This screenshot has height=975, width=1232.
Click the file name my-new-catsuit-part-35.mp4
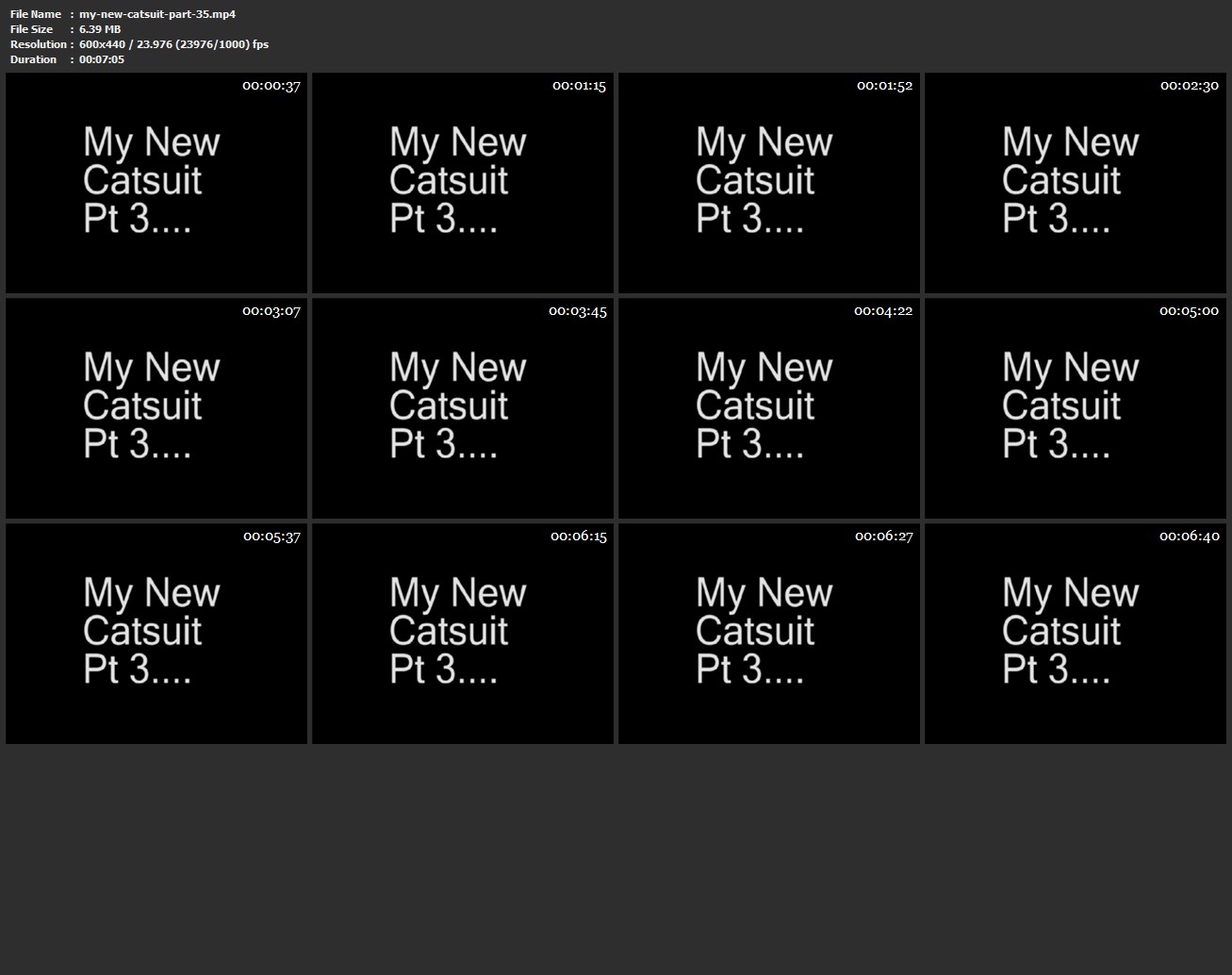157,14
